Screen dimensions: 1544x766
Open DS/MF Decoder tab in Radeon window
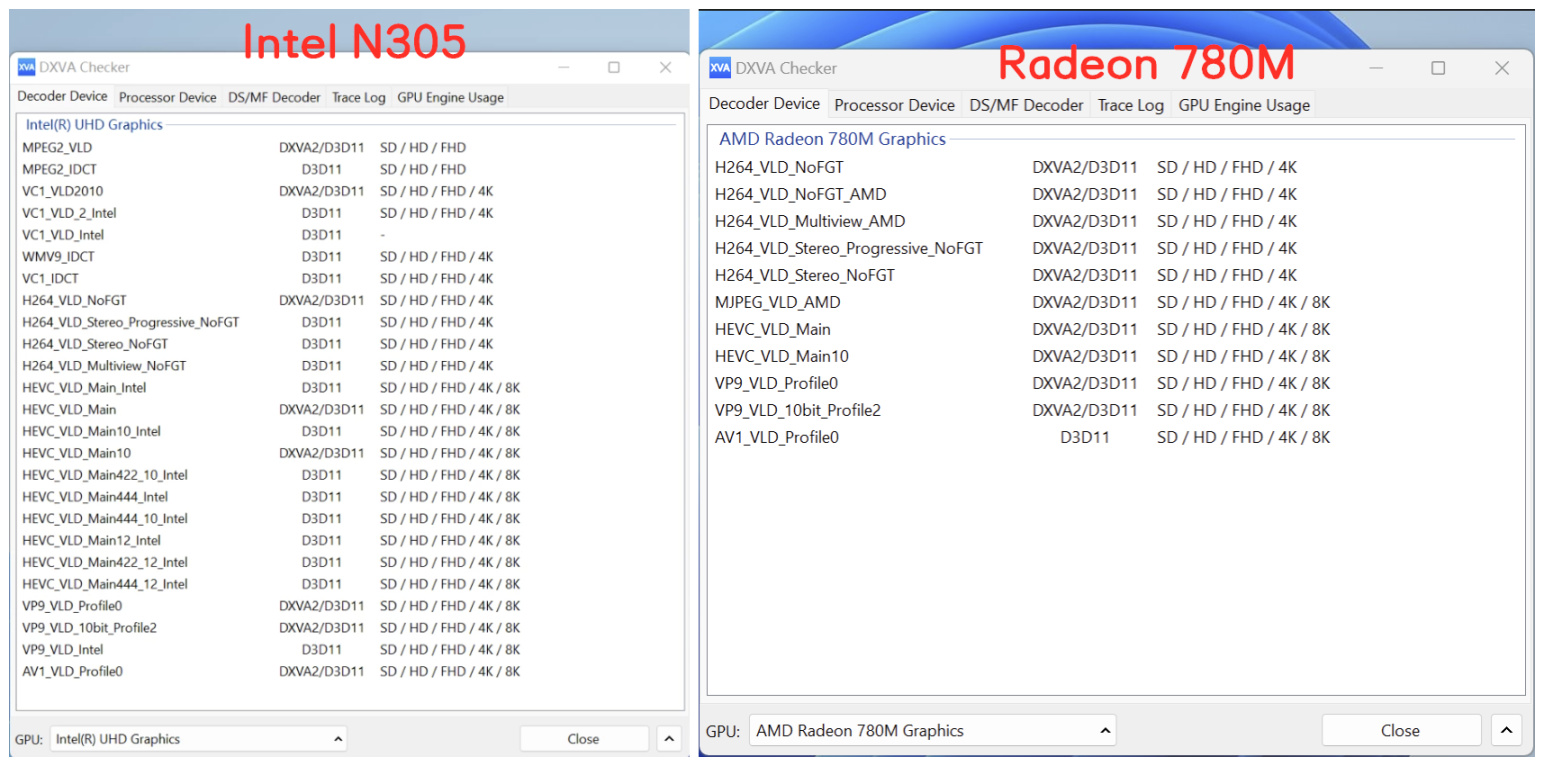click(1026, 105)
